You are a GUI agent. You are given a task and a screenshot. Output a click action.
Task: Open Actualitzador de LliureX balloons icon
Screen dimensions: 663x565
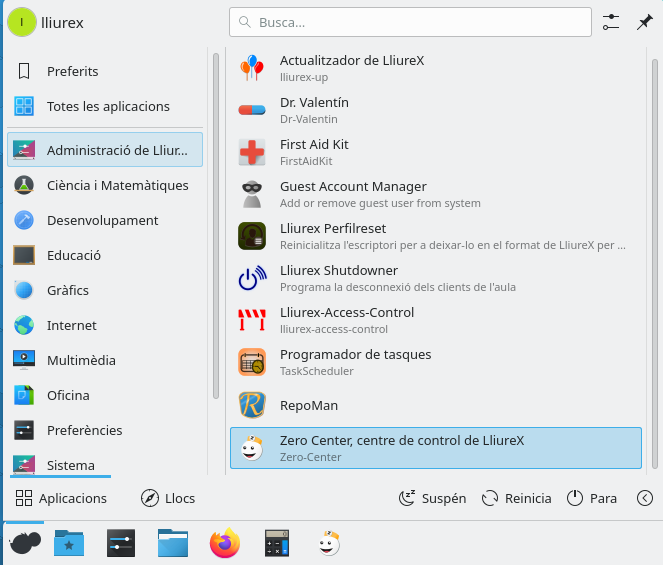[252, 68]
